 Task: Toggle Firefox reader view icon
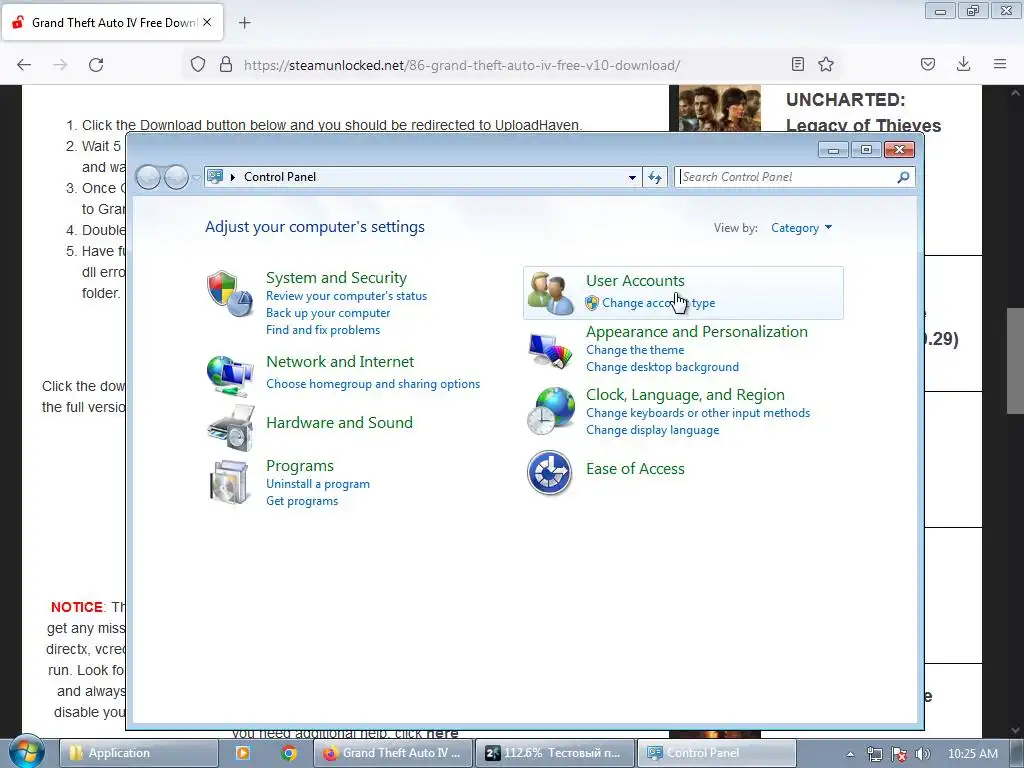797,64
